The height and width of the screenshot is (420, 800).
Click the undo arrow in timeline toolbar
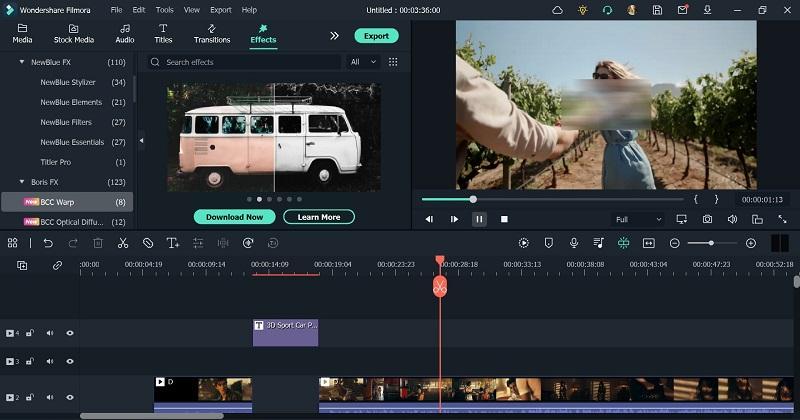pos(48,243)
